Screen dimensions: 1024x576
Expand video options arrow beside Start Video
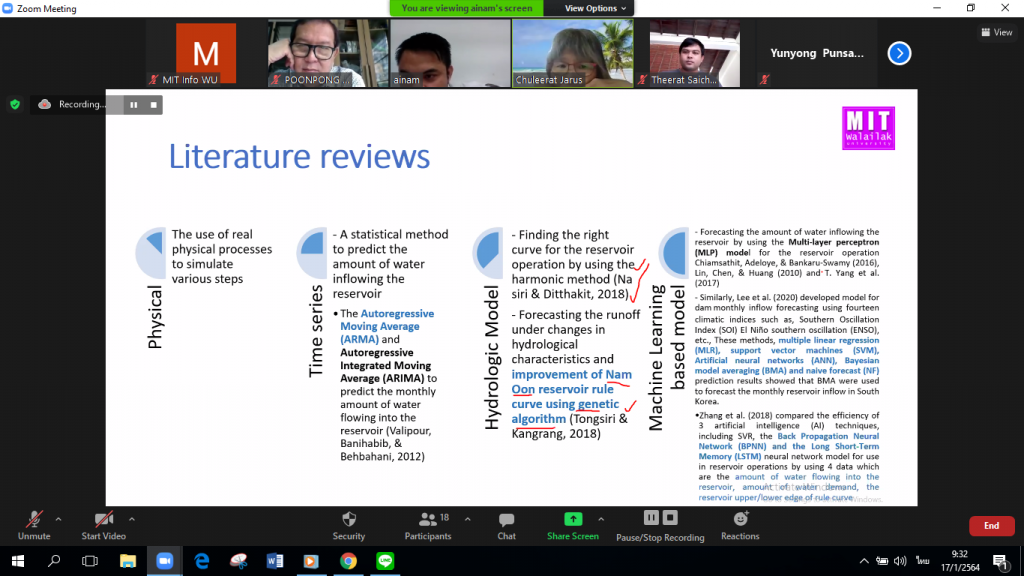click(x=132, y=519)
